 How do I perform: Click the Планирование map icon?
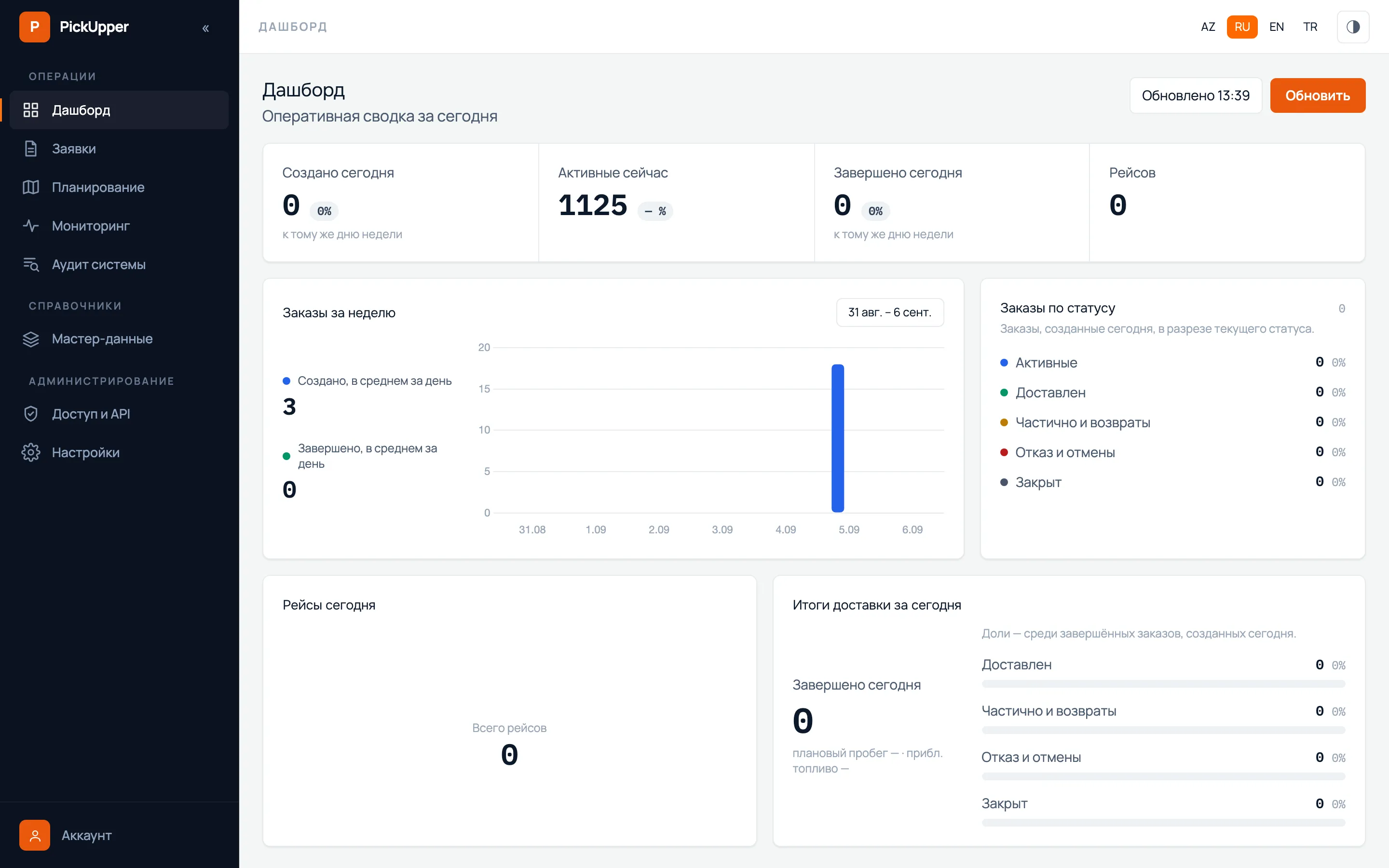[x=30, y=187]
